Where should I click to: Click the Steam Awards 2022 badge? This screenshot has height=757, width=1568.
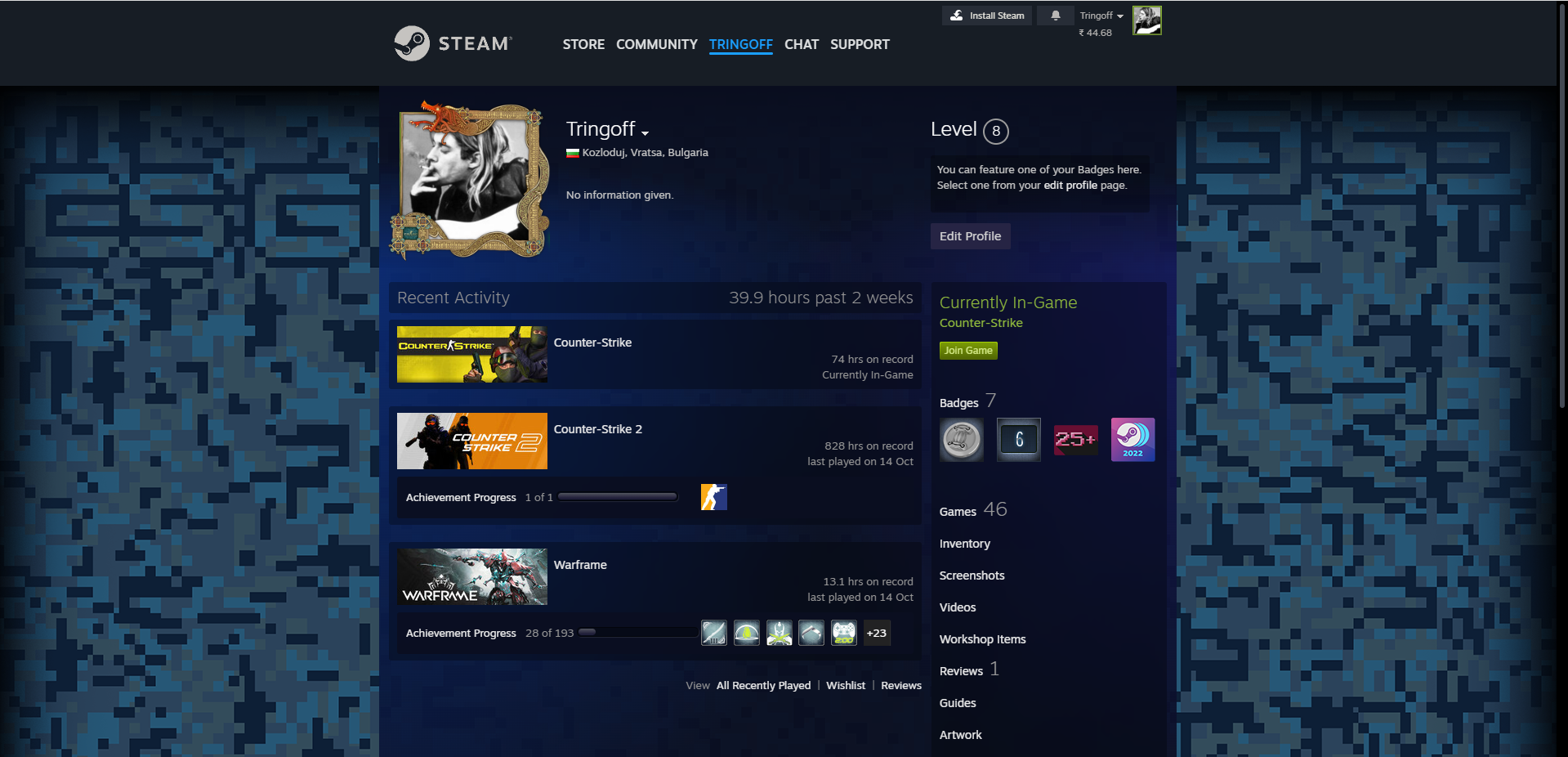pos(1132,440)
